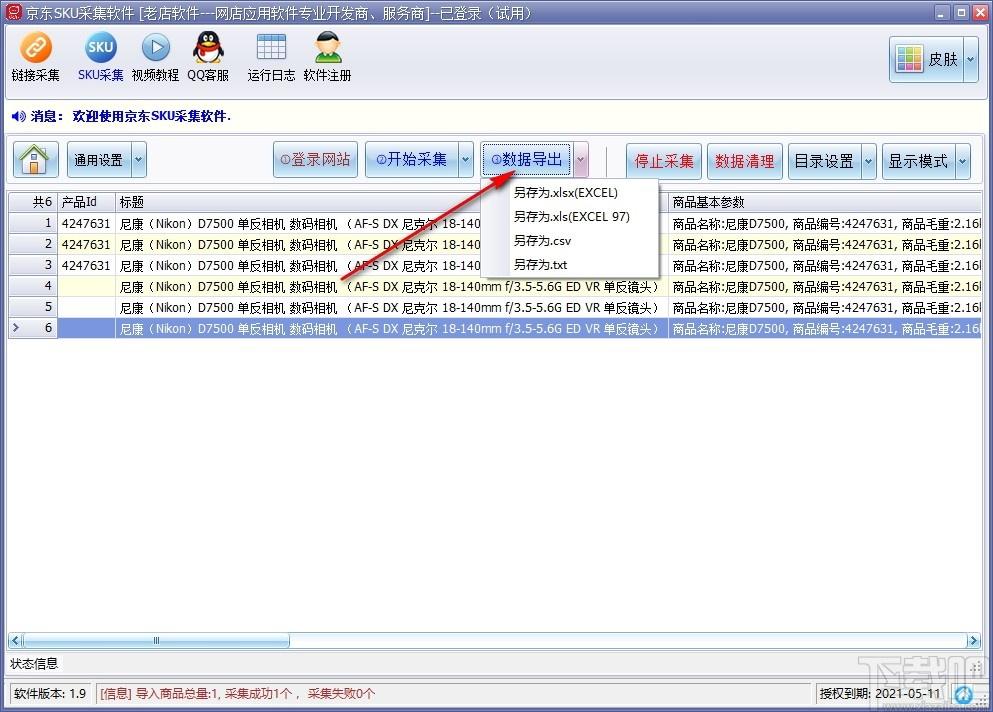The image size is (993, 712).
Task: Select row number 5 header
Action: click(33, 307)
